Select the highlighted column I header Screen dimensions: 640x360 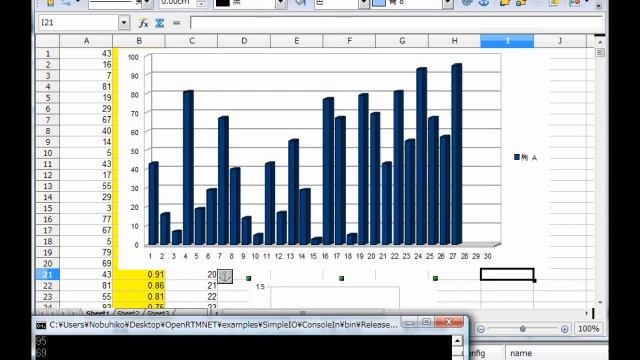point(507,41)
